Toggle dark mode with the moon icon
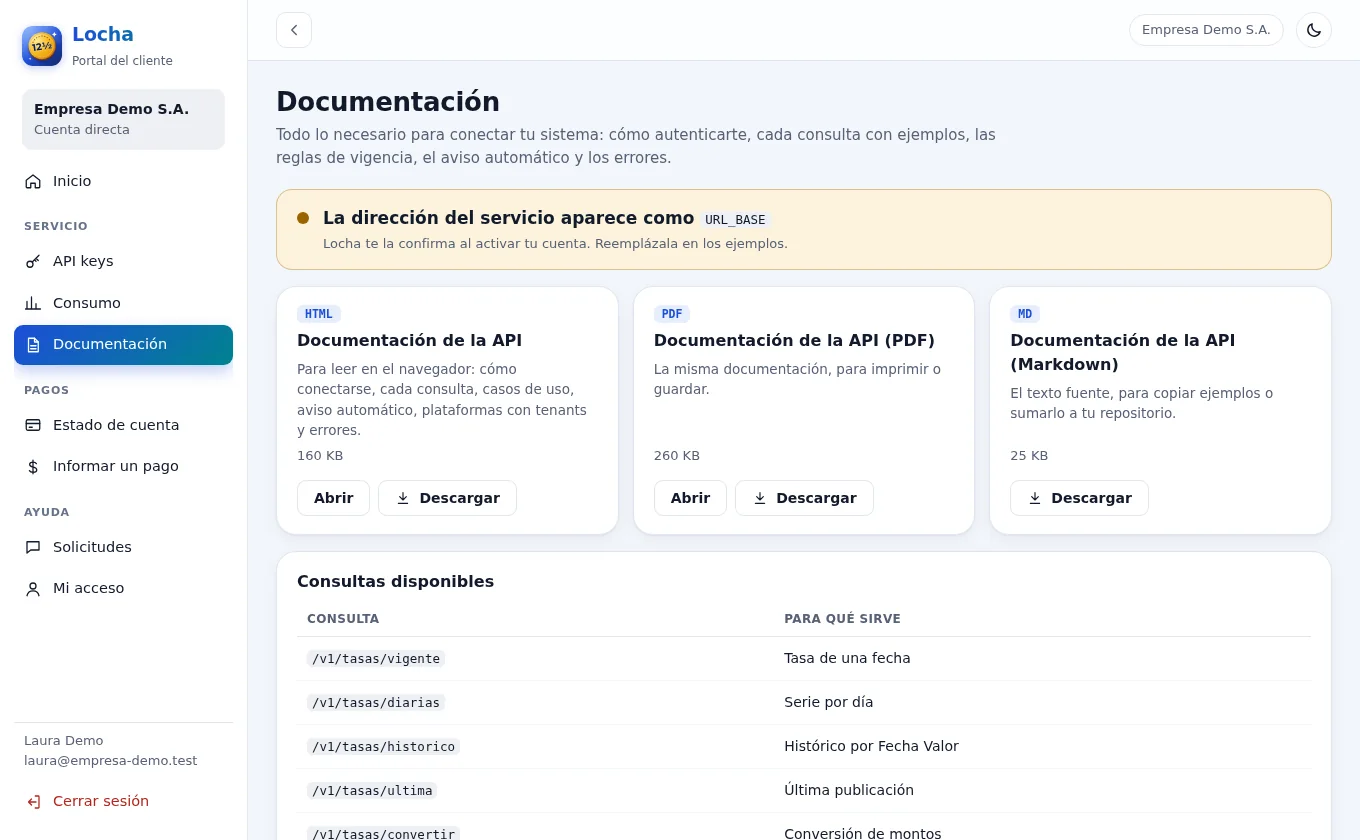The height and width of the screenshot is (840, 1360). (1314, 30)
